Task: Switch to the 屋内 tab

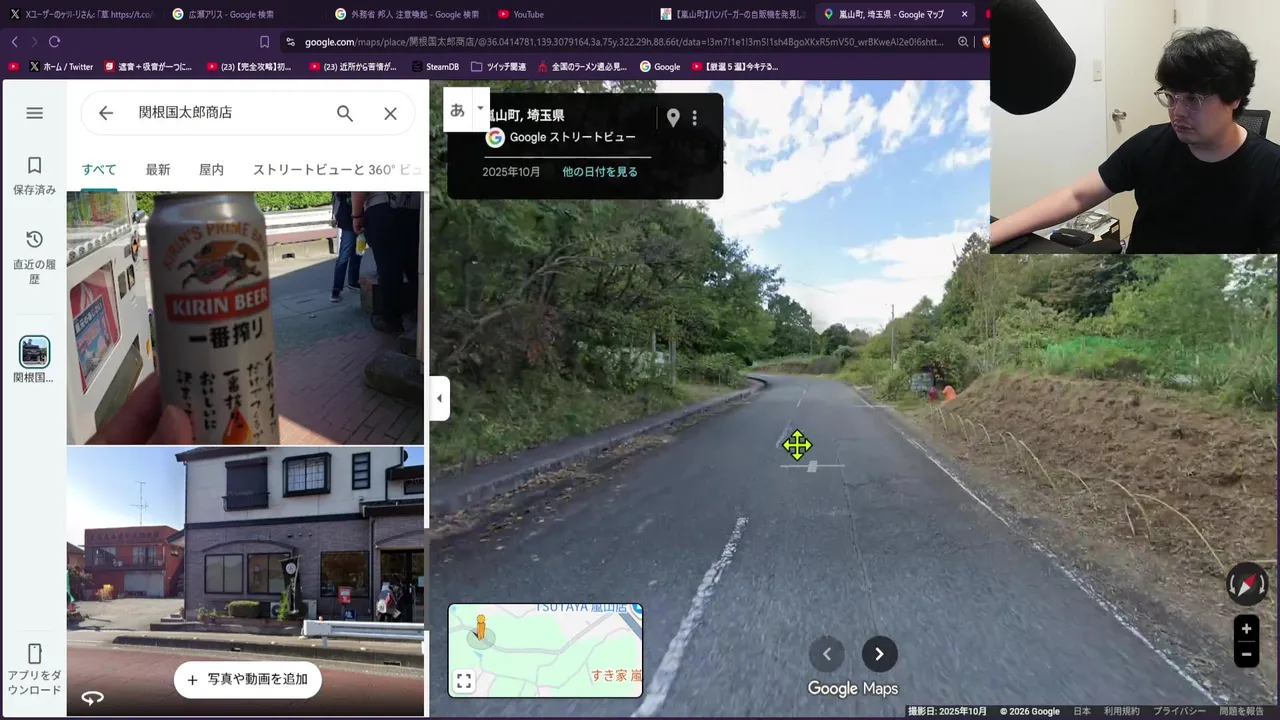Action: tap(211, 170)
